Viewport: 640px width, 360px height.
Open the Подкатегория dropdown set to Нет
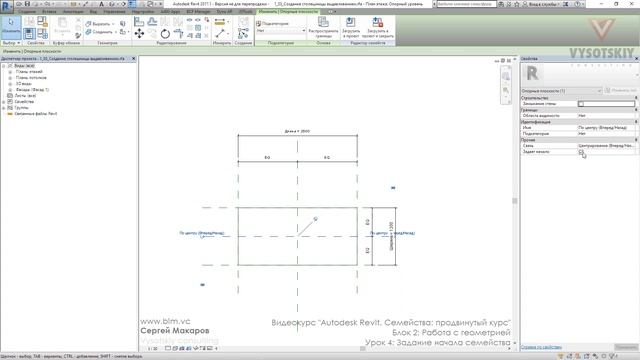[x=281, y=31]
